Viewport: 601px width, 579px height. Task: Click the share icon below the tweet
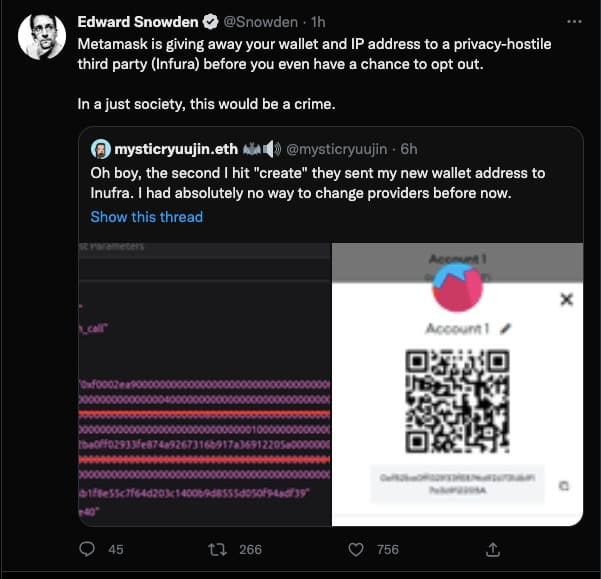[492, 548]
